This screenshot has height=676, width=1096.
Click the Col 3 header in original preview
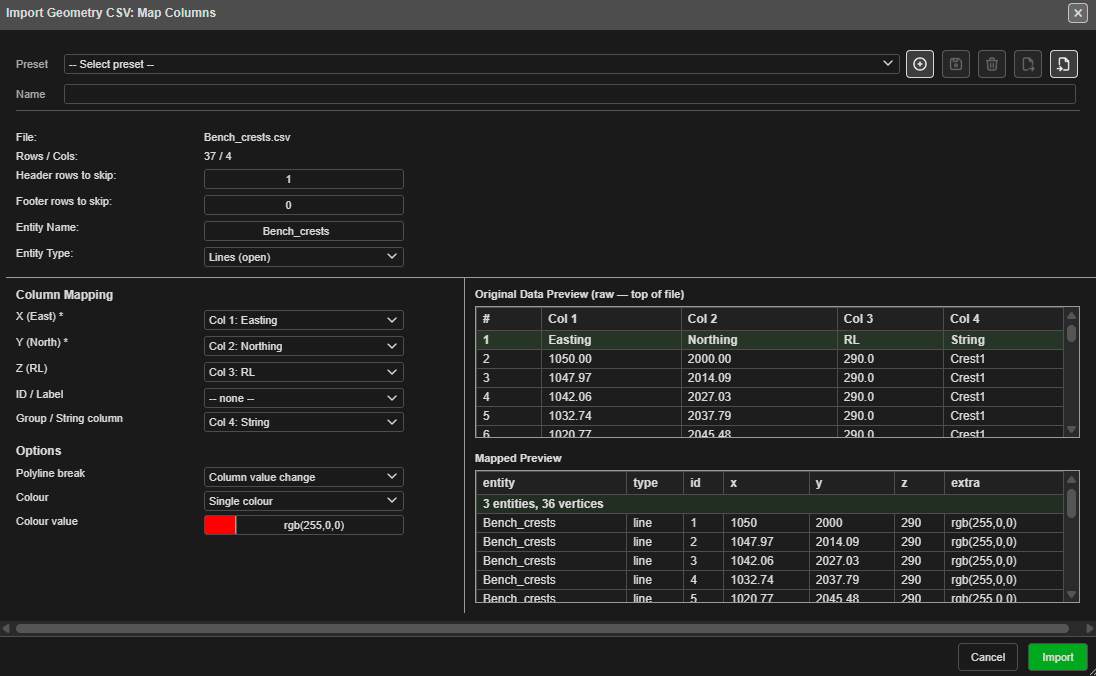[890, 319]
